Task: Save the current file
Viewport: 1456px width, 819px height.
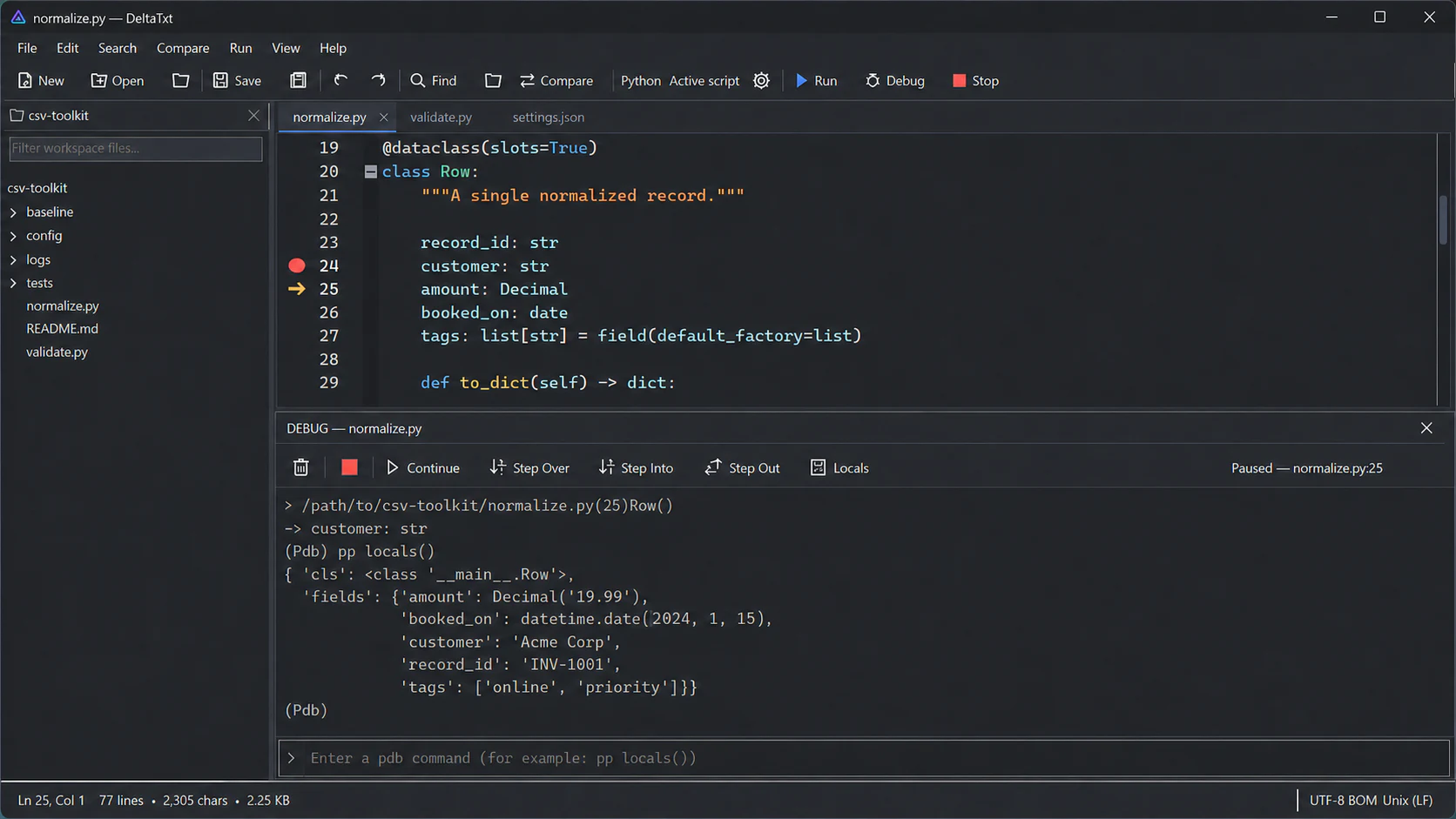Action: pyautogui.click(x=236, y=81)
